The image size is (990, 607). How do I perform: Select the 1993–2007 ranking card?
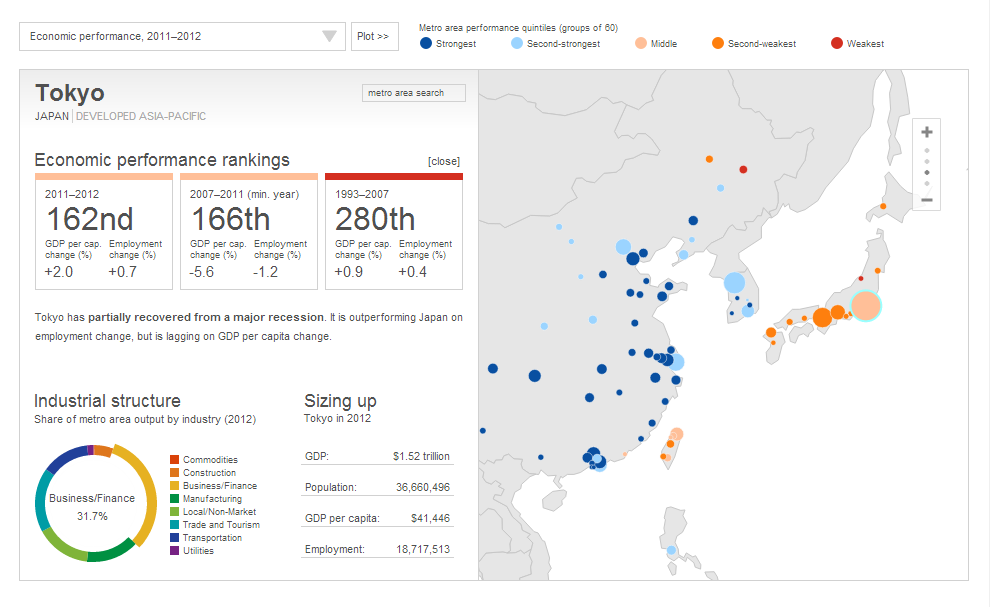click(393, 231)
